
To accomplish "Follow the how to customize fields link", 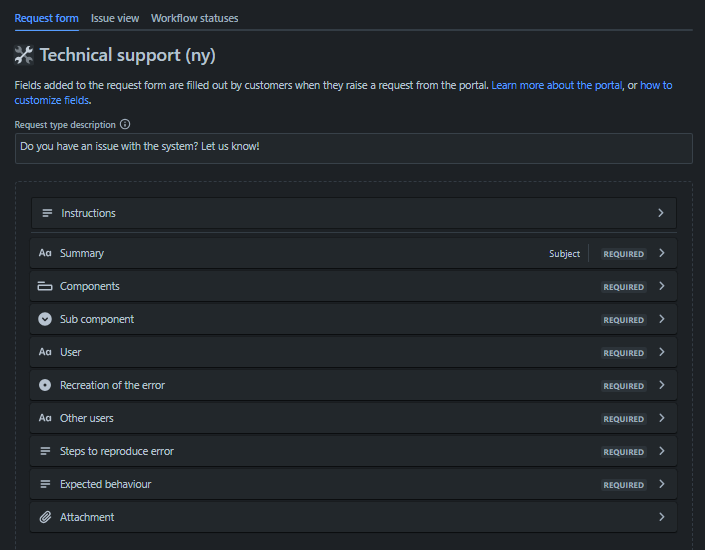I will pyautogui.click(x=655, y=86).
